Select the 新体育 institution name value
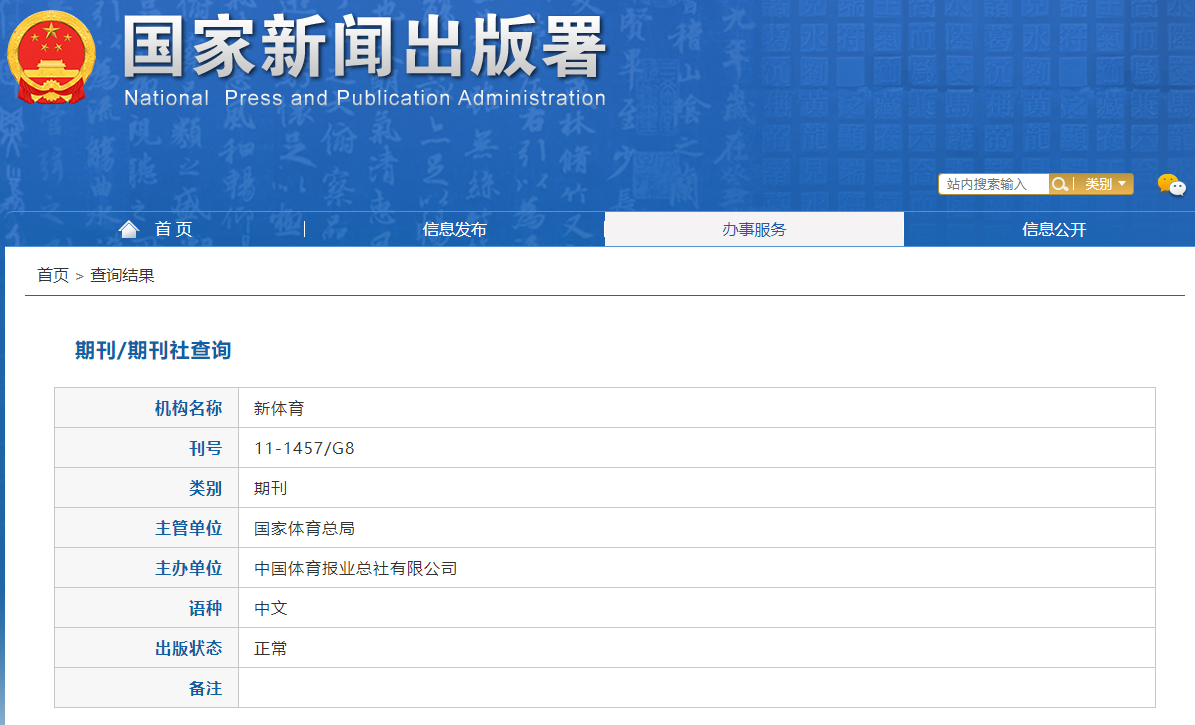Viewport: 1195px width, 725px height. click(x=279, y=409)
